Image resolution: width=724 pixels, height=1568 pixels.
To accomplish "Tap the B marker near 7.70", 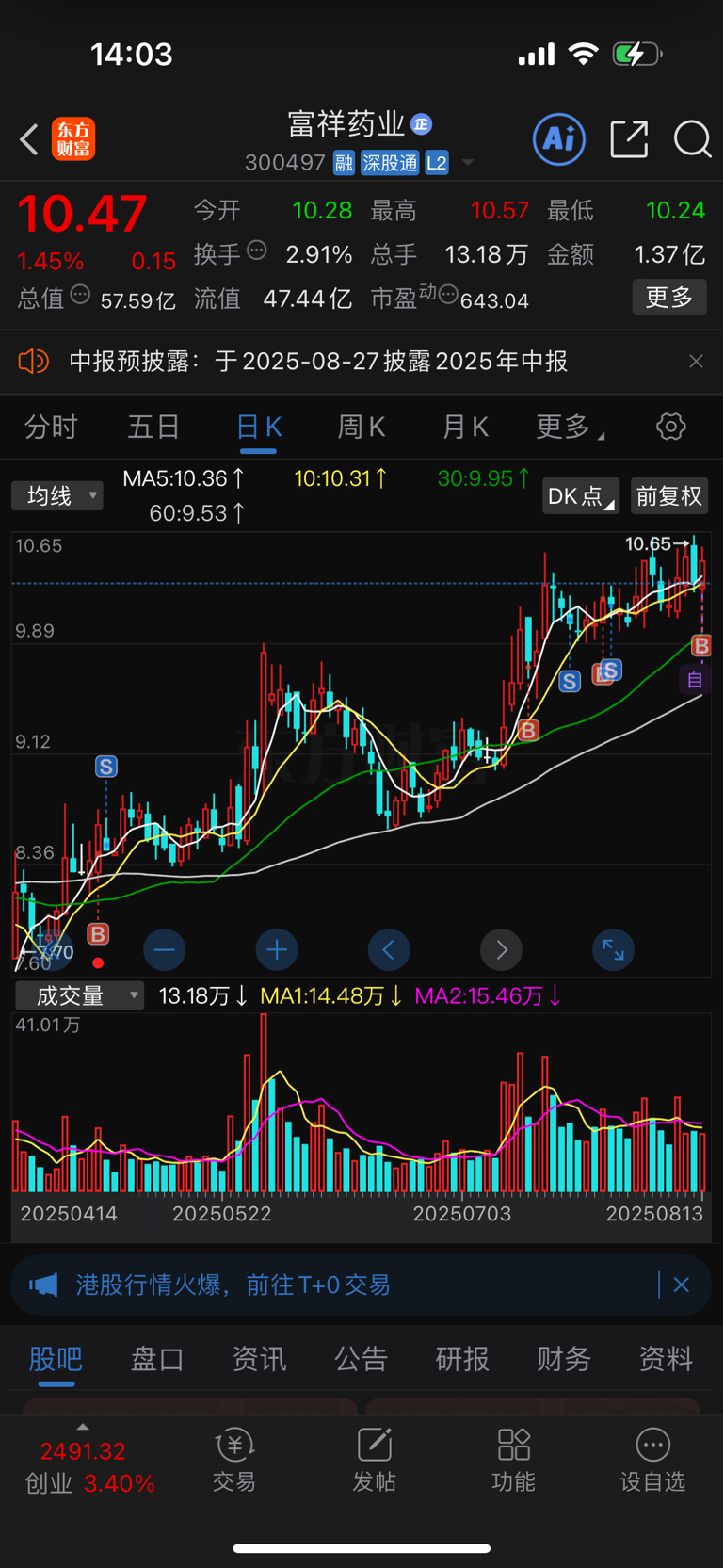I will pos(98,934).
